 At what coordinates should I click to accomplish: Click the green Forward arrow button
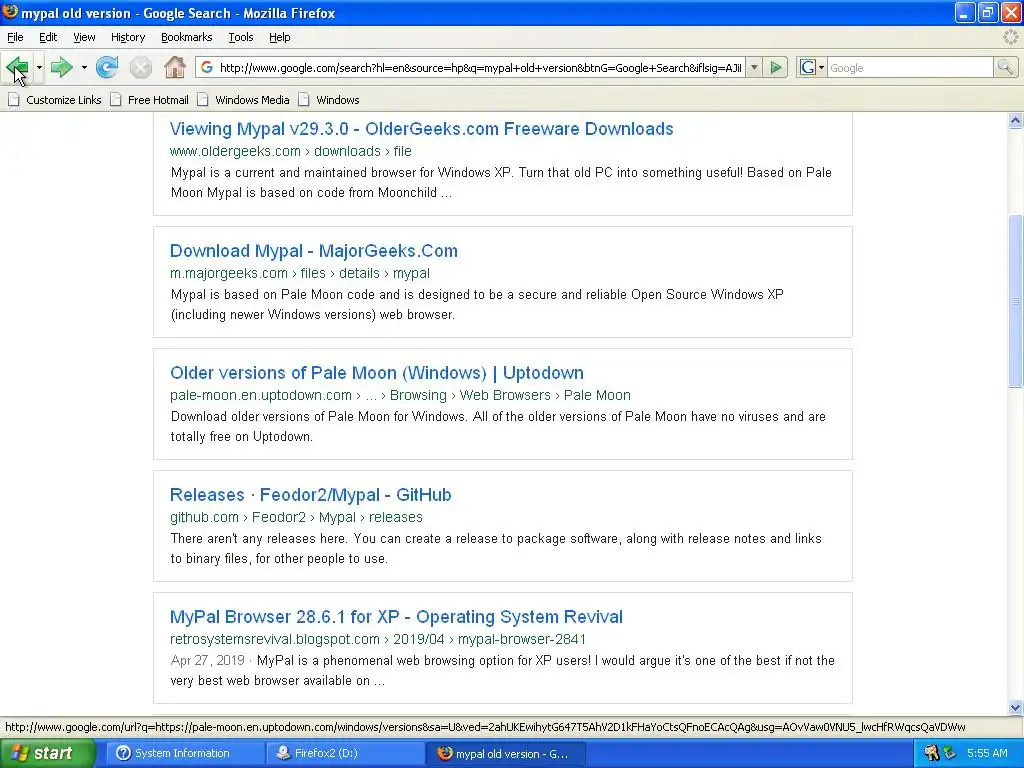(61, 67)
